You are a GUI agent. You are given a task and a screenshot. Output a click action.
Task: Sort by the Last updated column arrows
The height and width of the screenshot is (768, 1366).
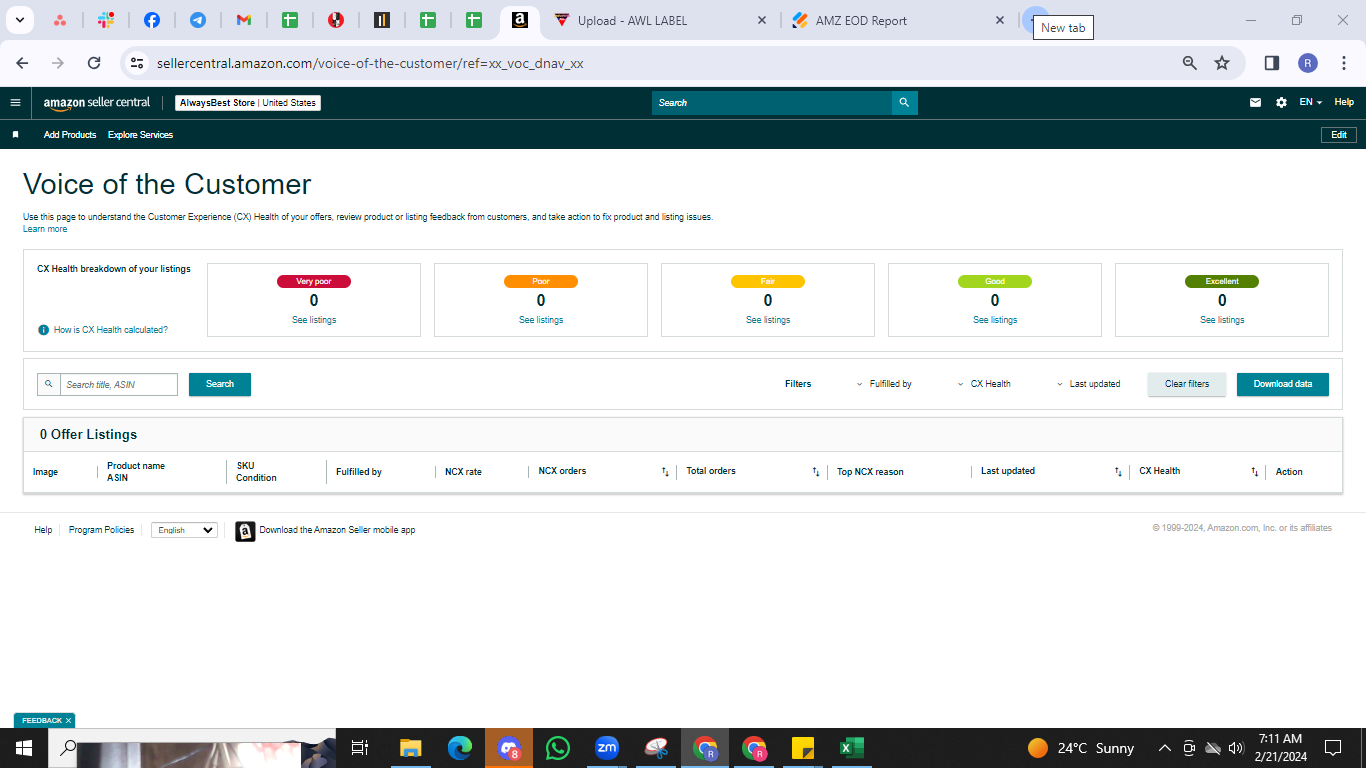click(x=1118, y=472)
